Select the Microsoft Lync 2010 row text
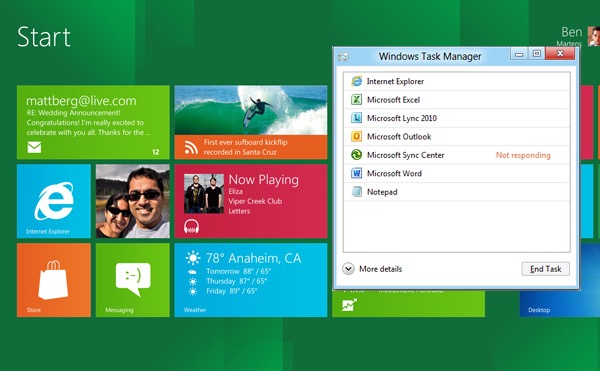Viewport: 600px width, 371px height. click(402, 118)
